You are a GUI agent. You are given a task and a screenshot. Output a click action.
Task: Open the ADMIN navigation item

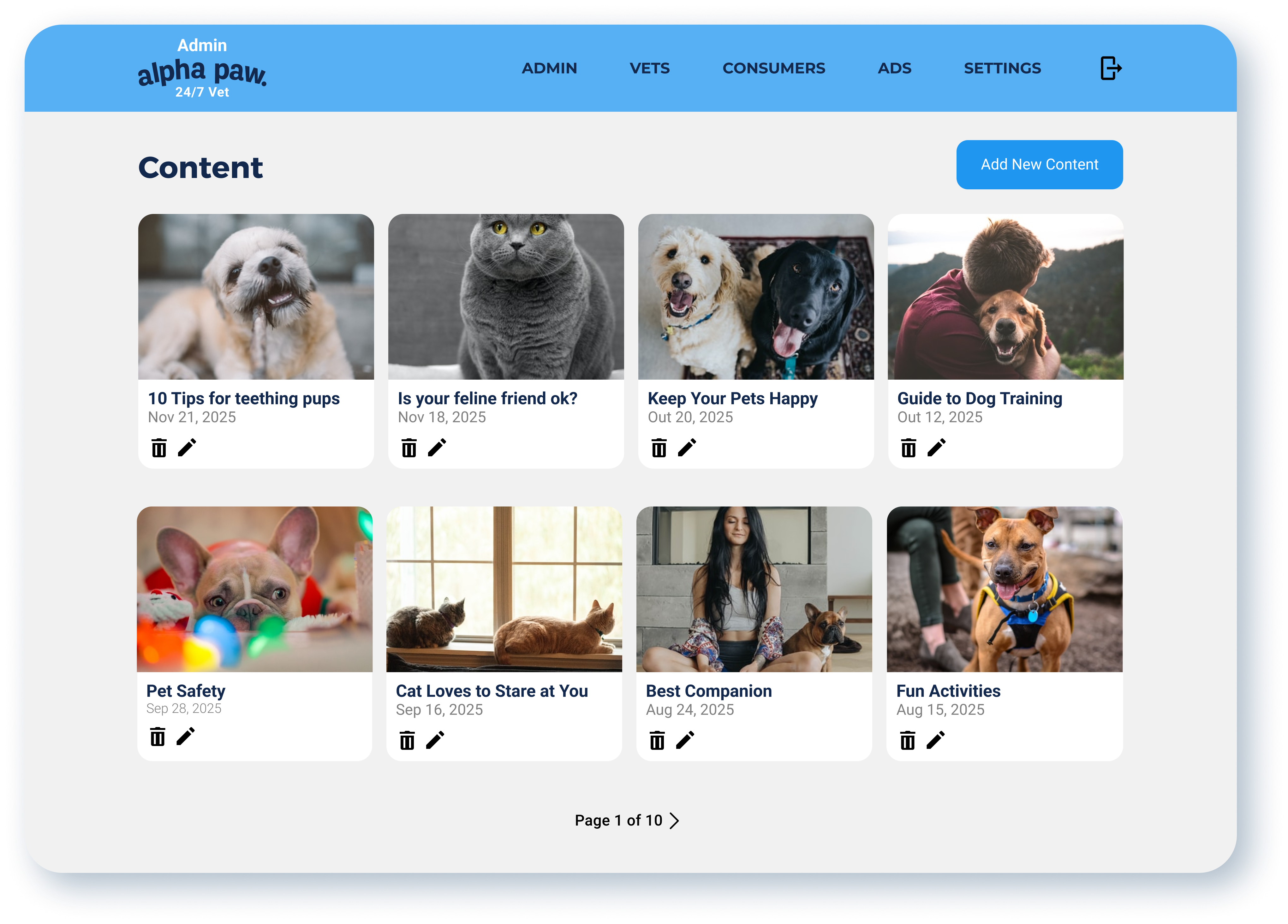coord(549,68)
